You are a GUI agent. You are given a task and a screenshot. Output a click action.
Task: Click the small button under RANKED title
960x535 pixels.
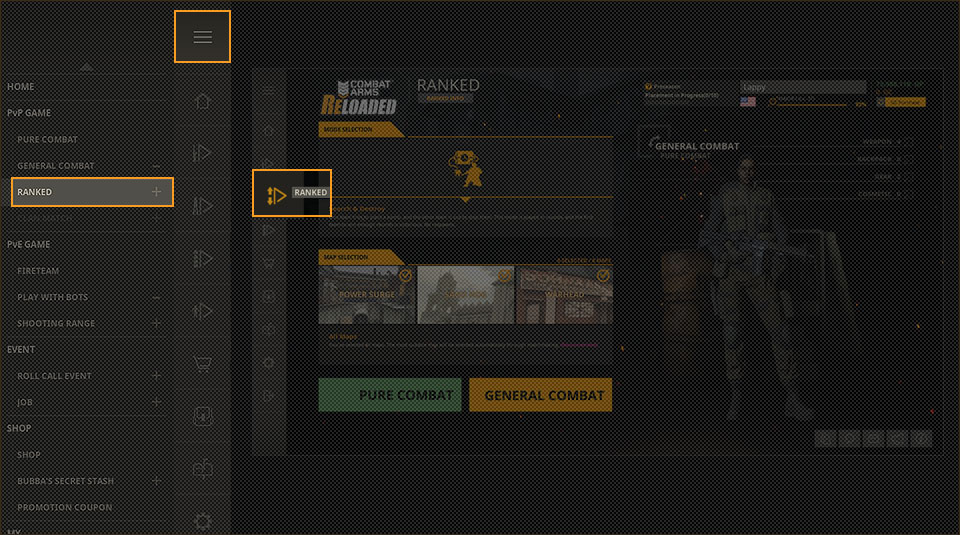(x=446, y=98)
